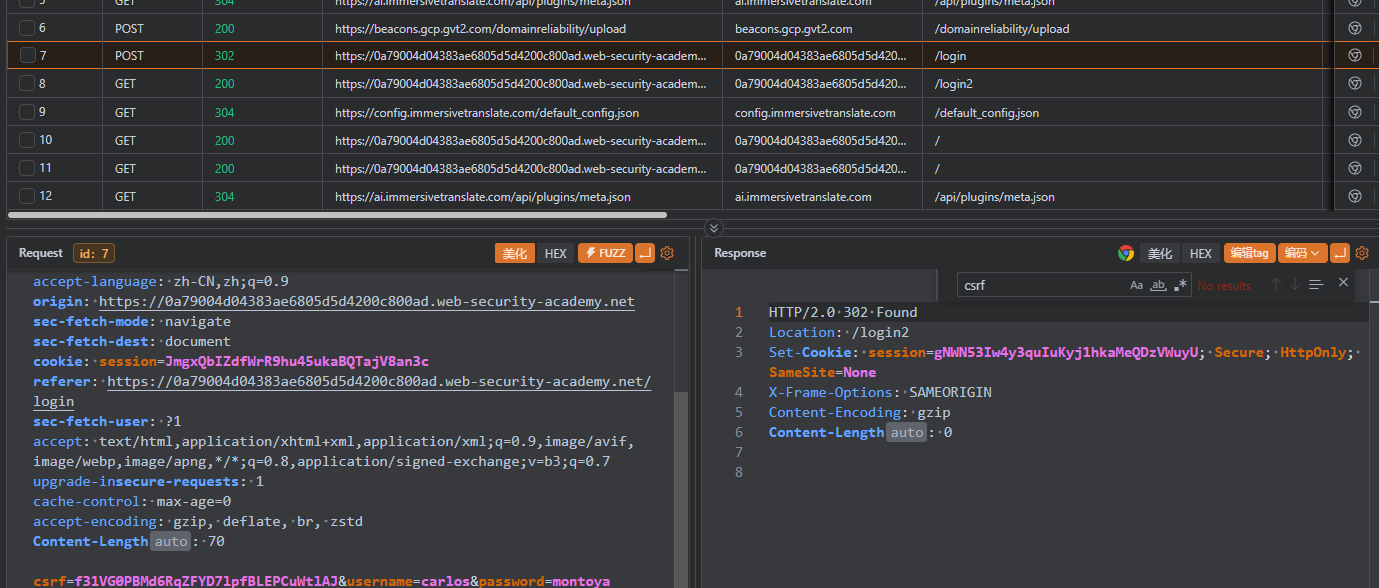Viewport: 1379px width, 588px height.
Task: Expand the 编码 dropdown in Response panel
Action: (1303, 254)
